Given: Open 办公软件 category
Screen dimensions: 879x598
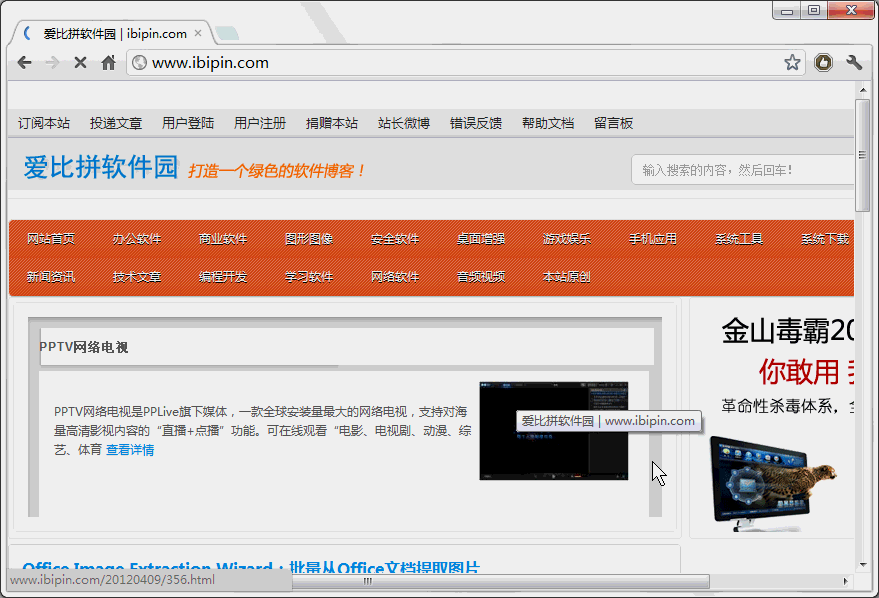Looking at the screenshot, I should [137, 239].
